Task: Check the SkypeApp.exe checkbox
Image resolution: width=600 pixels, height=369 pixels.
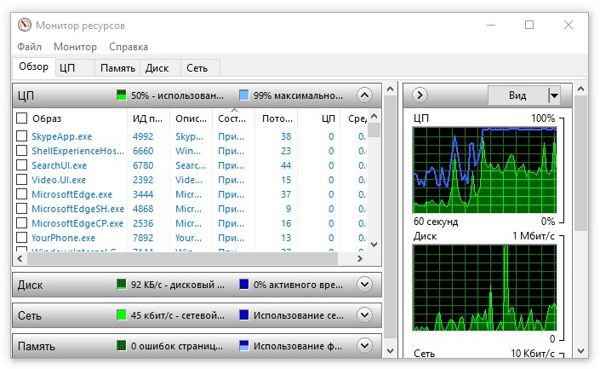Action: click(x=22, y=136)
